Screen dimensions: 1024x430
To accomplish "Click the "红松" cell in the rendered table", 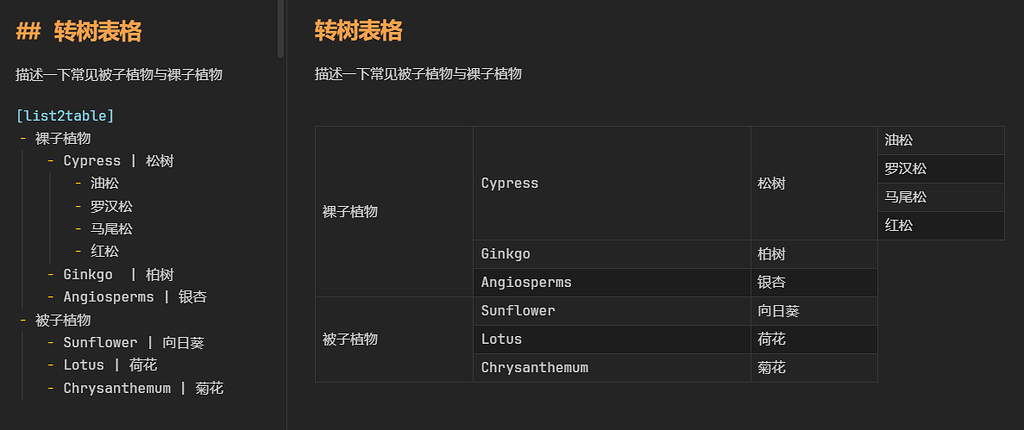I will 899,226.
